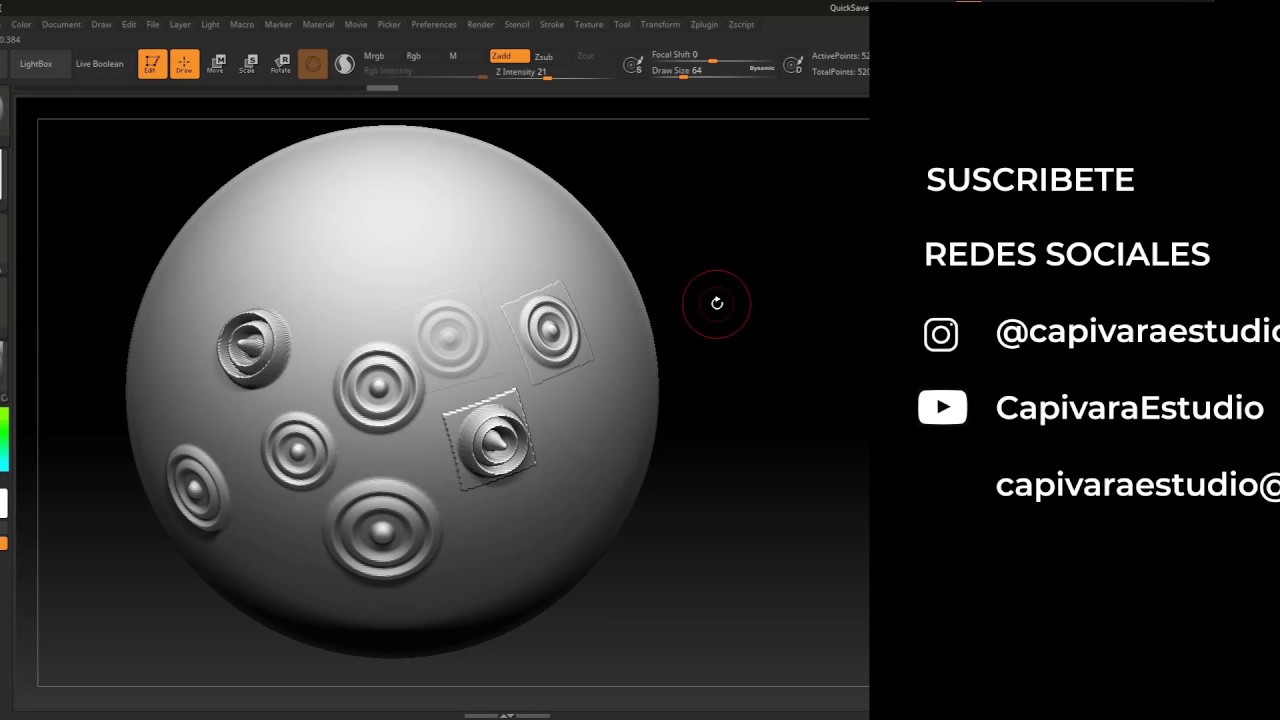
Task: Enable Zsub sculpting mode
Action: pos(544,57)
